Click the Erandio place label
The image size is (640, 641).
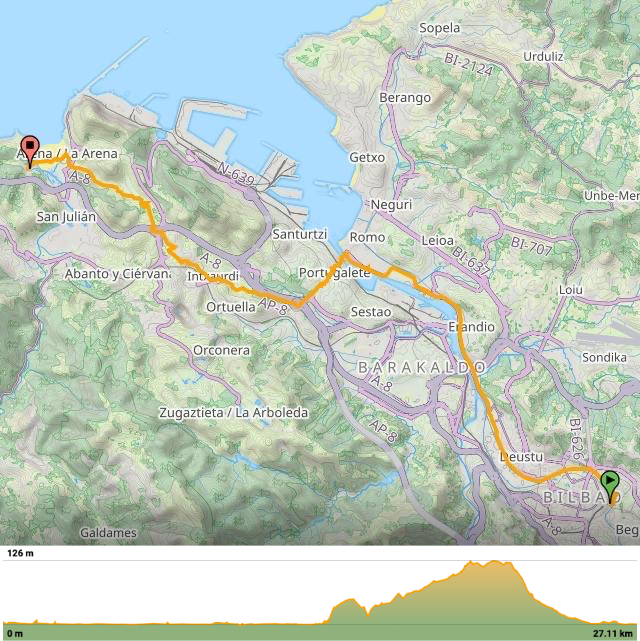point(471,327)
